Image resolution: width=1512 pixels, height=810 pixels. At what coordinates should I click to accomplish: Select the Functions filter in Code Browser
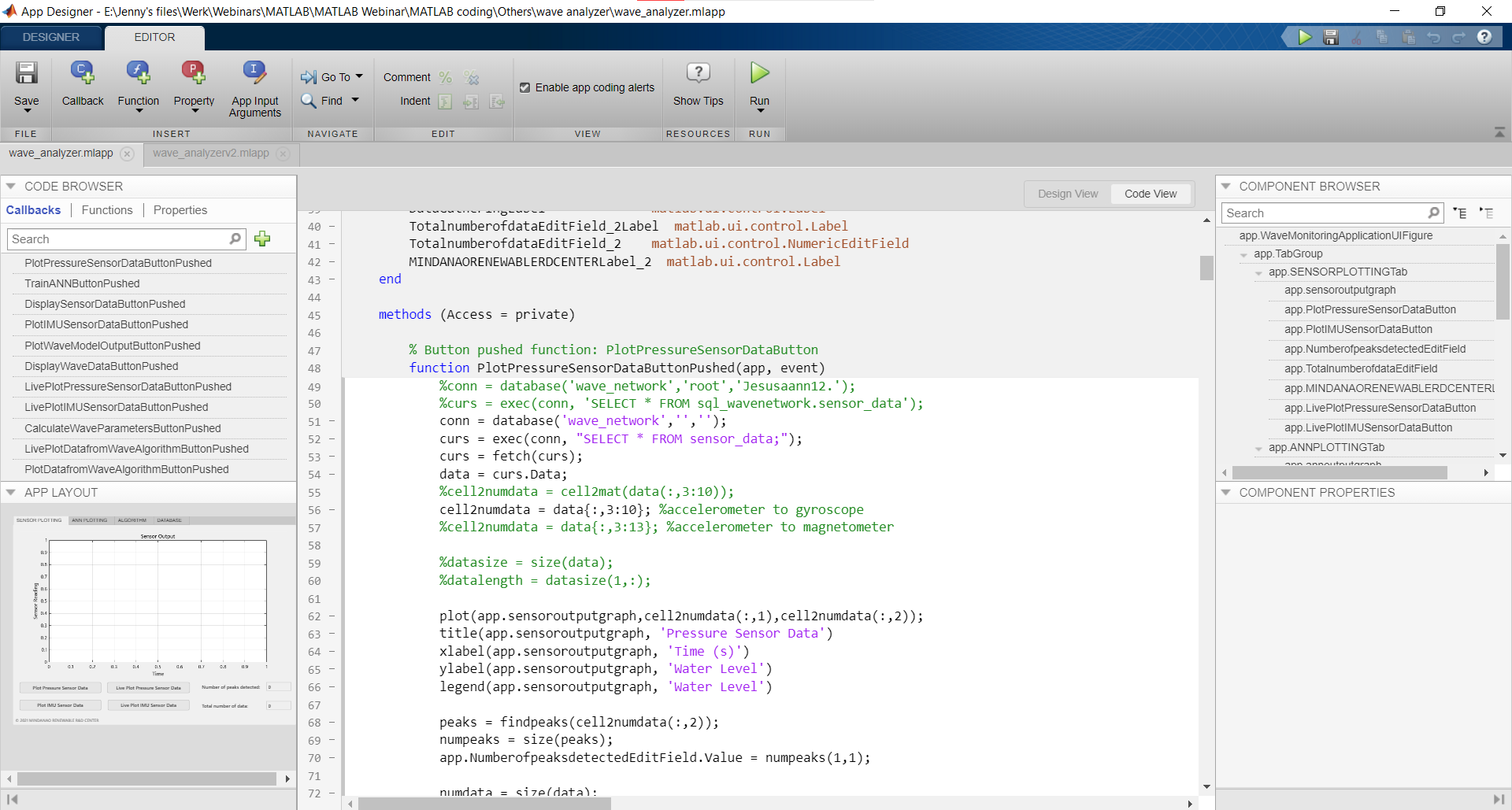106,209
